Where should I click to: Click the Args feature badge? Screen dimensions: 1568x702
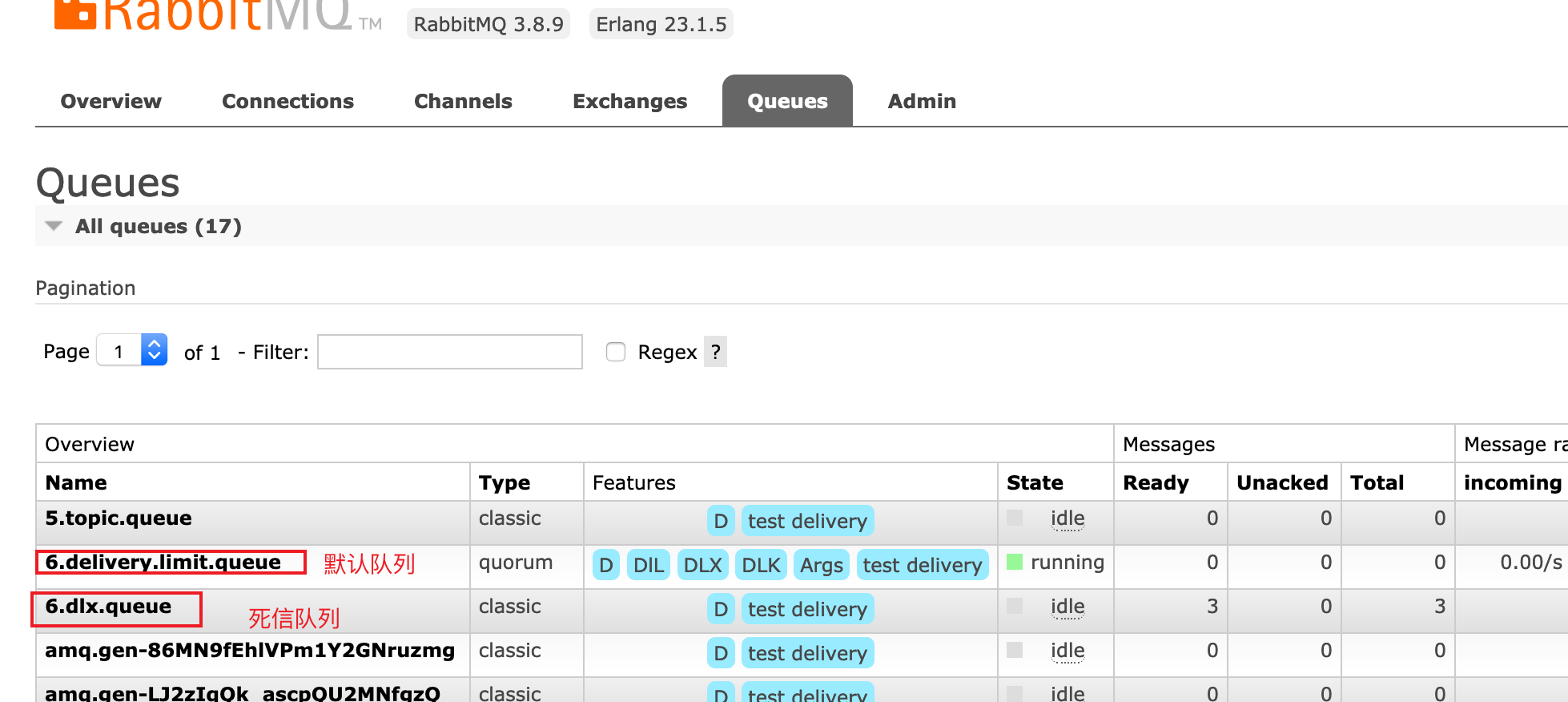pos(821,565)
